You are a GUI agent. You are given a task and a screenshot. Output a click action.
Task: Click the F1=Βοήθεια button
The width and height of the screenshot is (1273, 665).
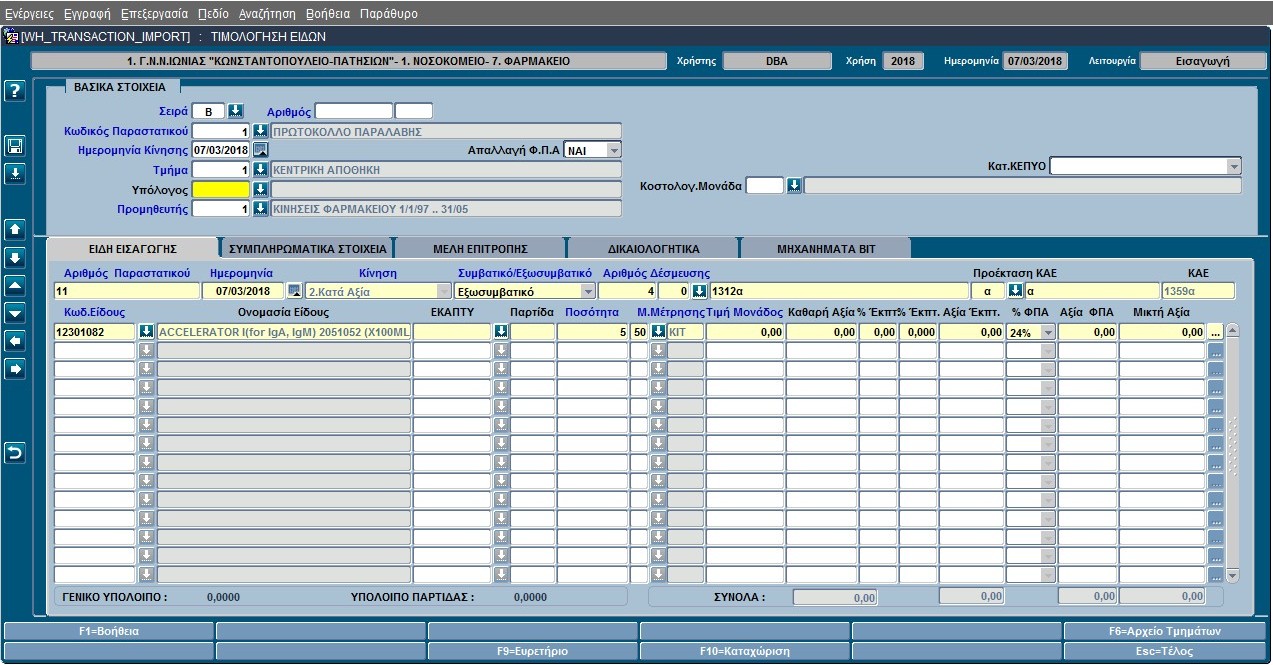point(109,631)
